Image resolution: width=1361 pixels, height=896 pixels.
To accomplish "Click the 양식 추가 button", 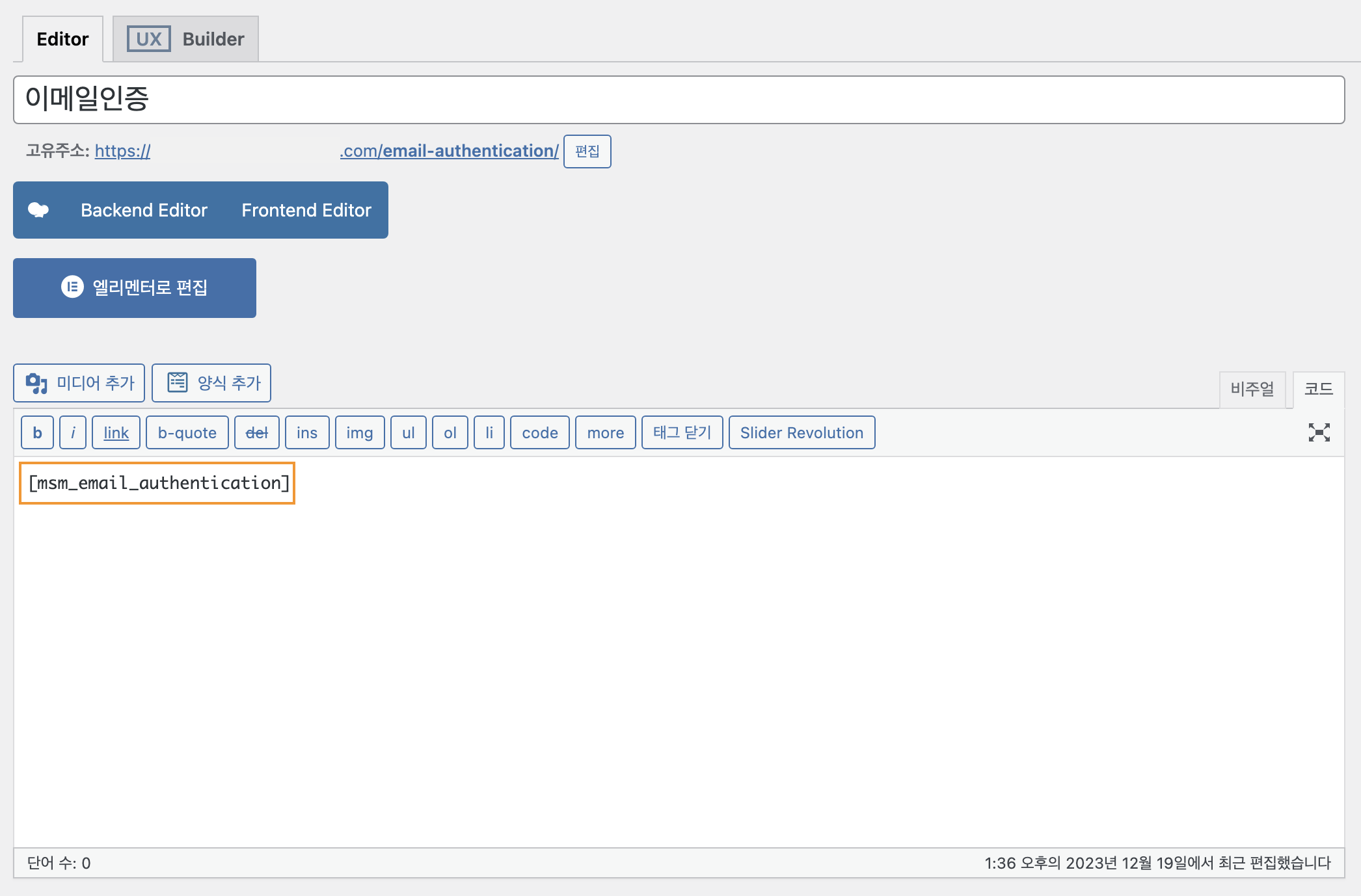I will click(x=211, y=383).
